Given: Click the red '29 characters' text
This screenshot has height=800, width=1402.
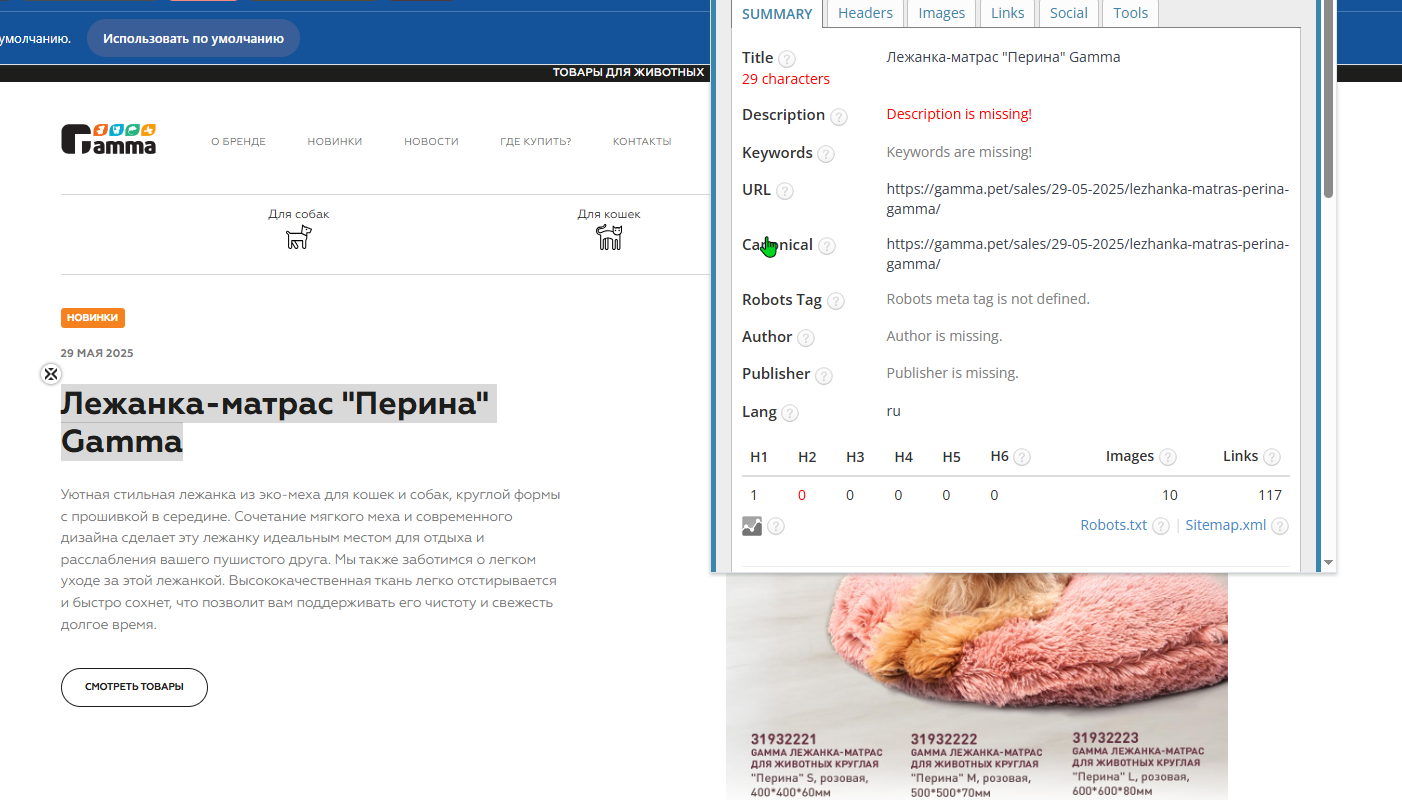Looking at the screenshot, I should pyautogui.click(x=786, y=79).
